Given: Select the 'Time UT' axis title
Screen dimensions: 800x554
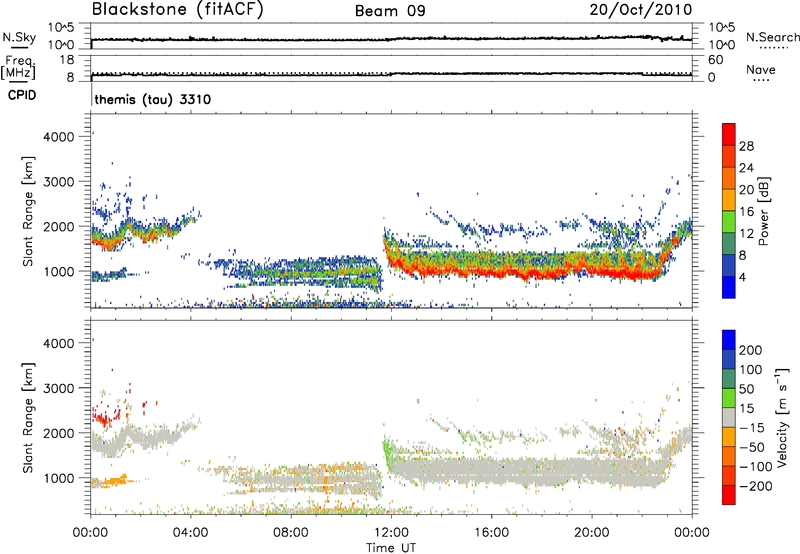Looking at the screenshot, I should coord(391,548).
